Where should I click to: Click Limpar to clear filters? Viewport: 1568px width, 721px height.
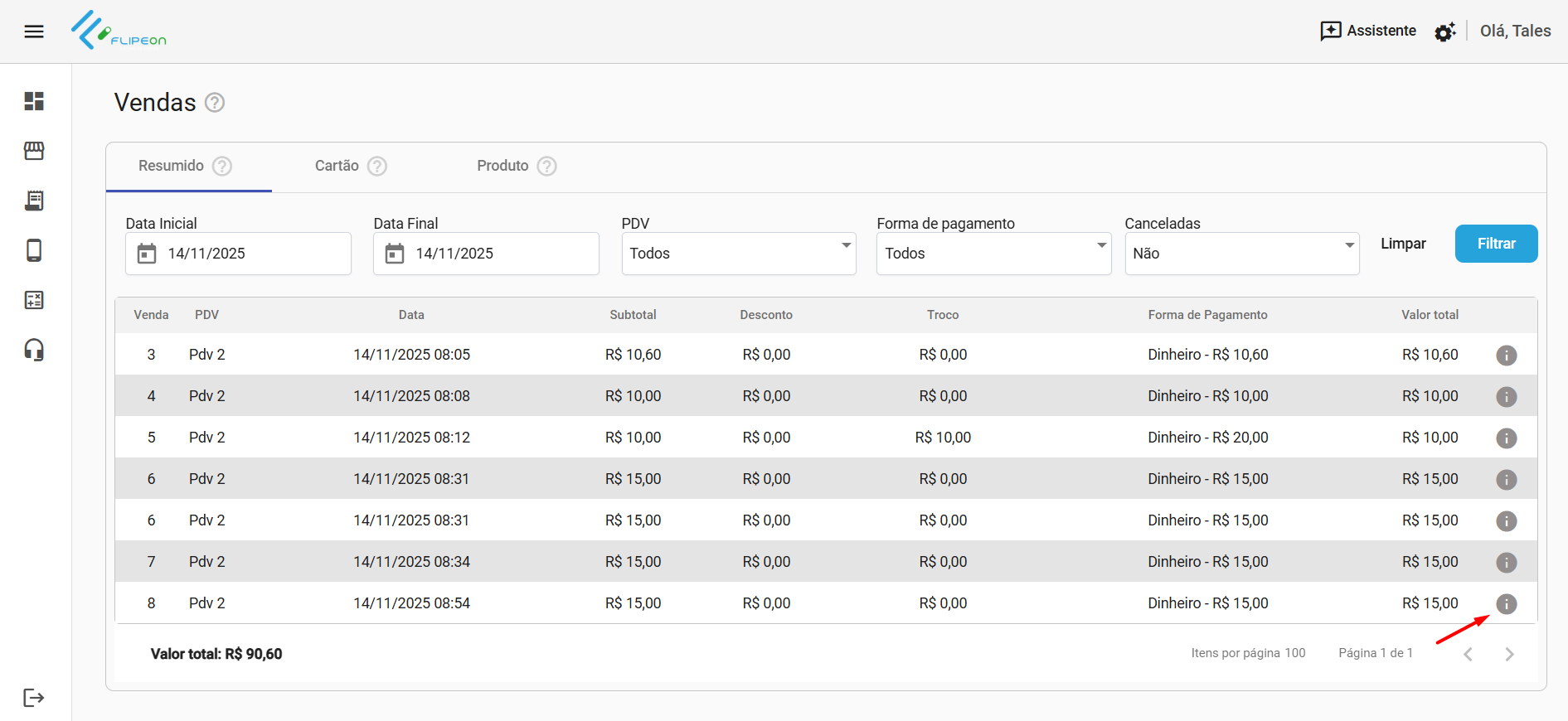(1403, 244)
